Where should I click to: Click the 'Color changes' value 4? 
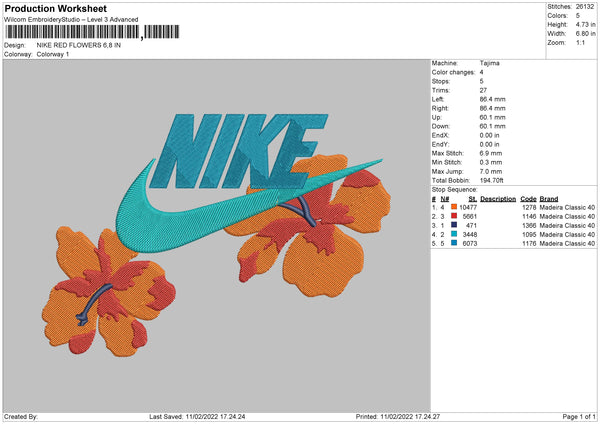tap(481, 72)
